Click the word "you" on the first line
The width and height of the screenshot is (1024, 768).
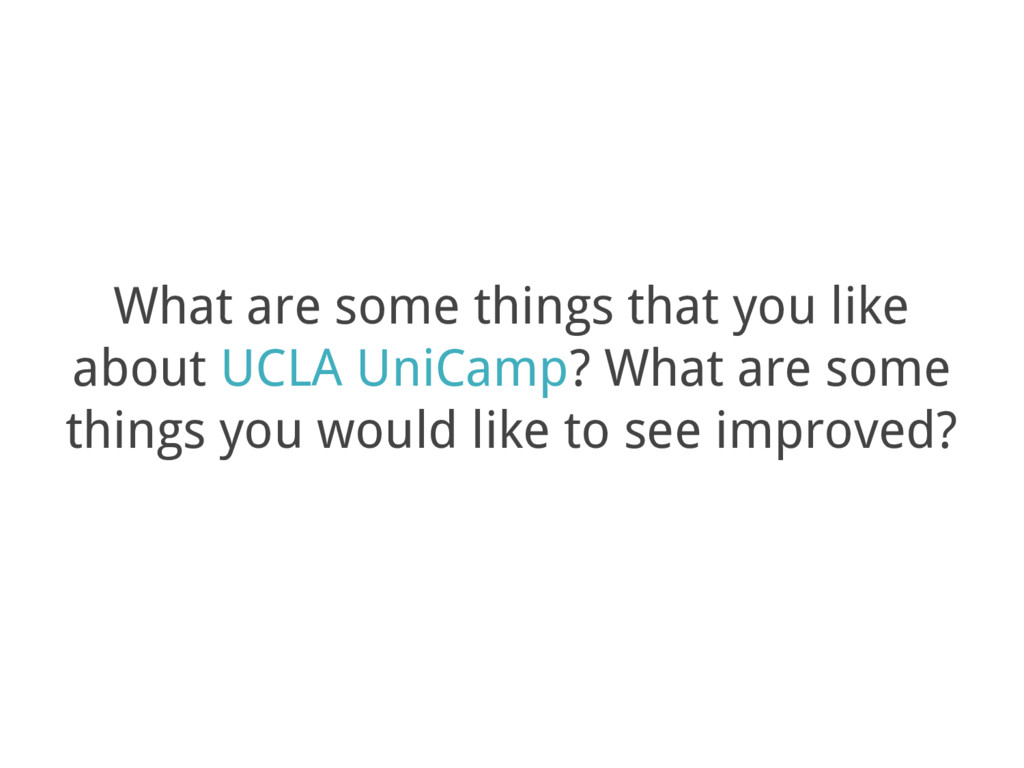[774, 308]
